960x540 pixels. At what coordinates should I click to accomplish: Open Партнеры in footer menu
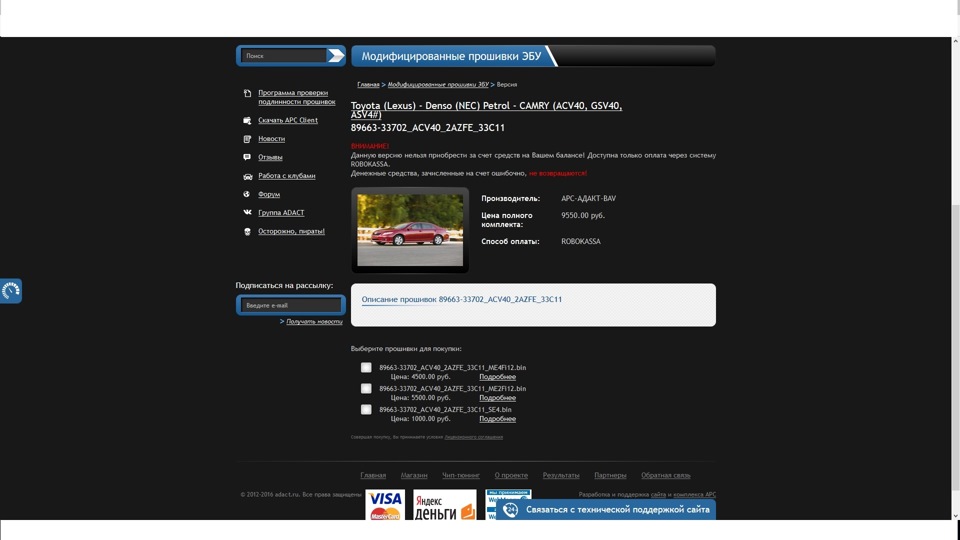pos(610,475)
